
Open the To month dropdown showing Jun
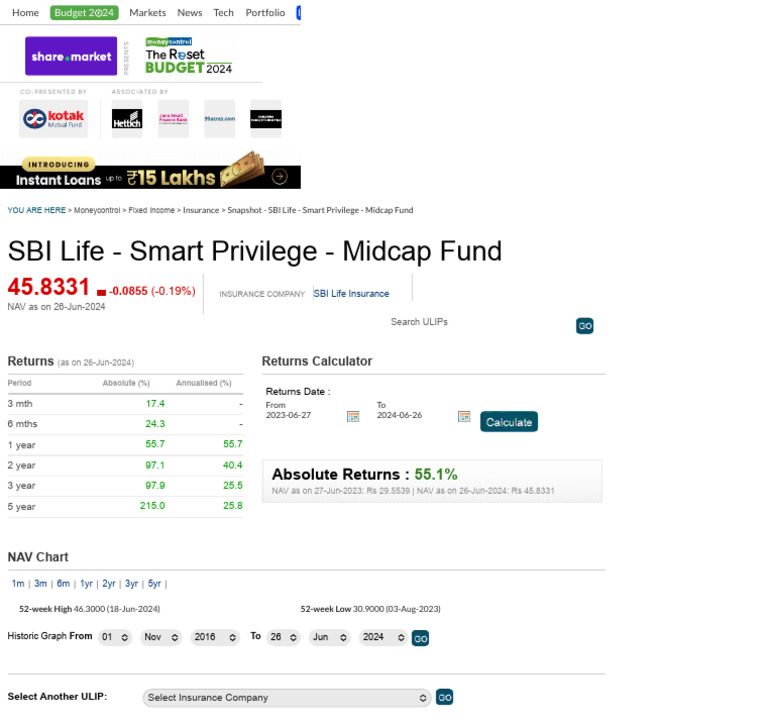(x=330, y=637)
